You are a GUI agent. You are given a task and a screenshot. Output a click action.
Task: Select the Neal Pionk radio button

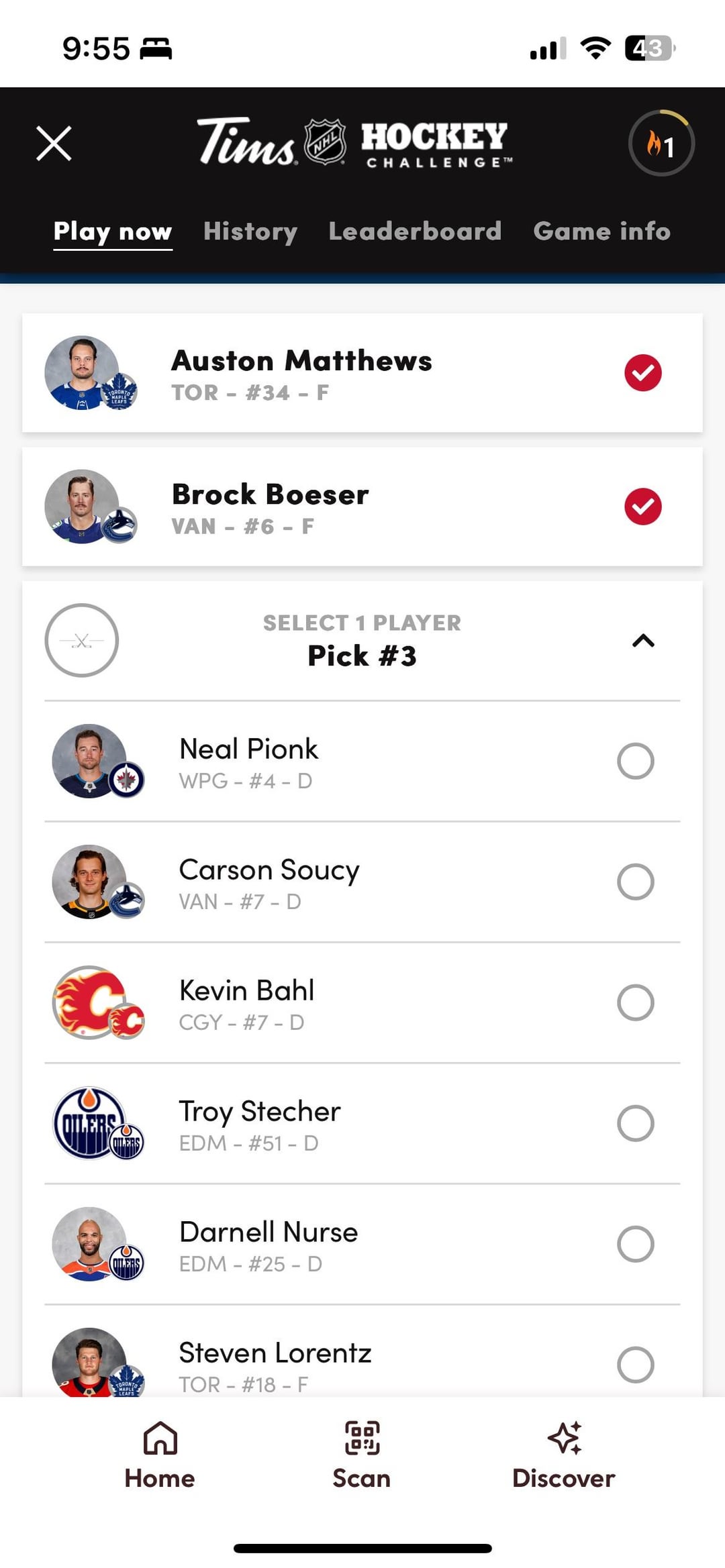635,762
